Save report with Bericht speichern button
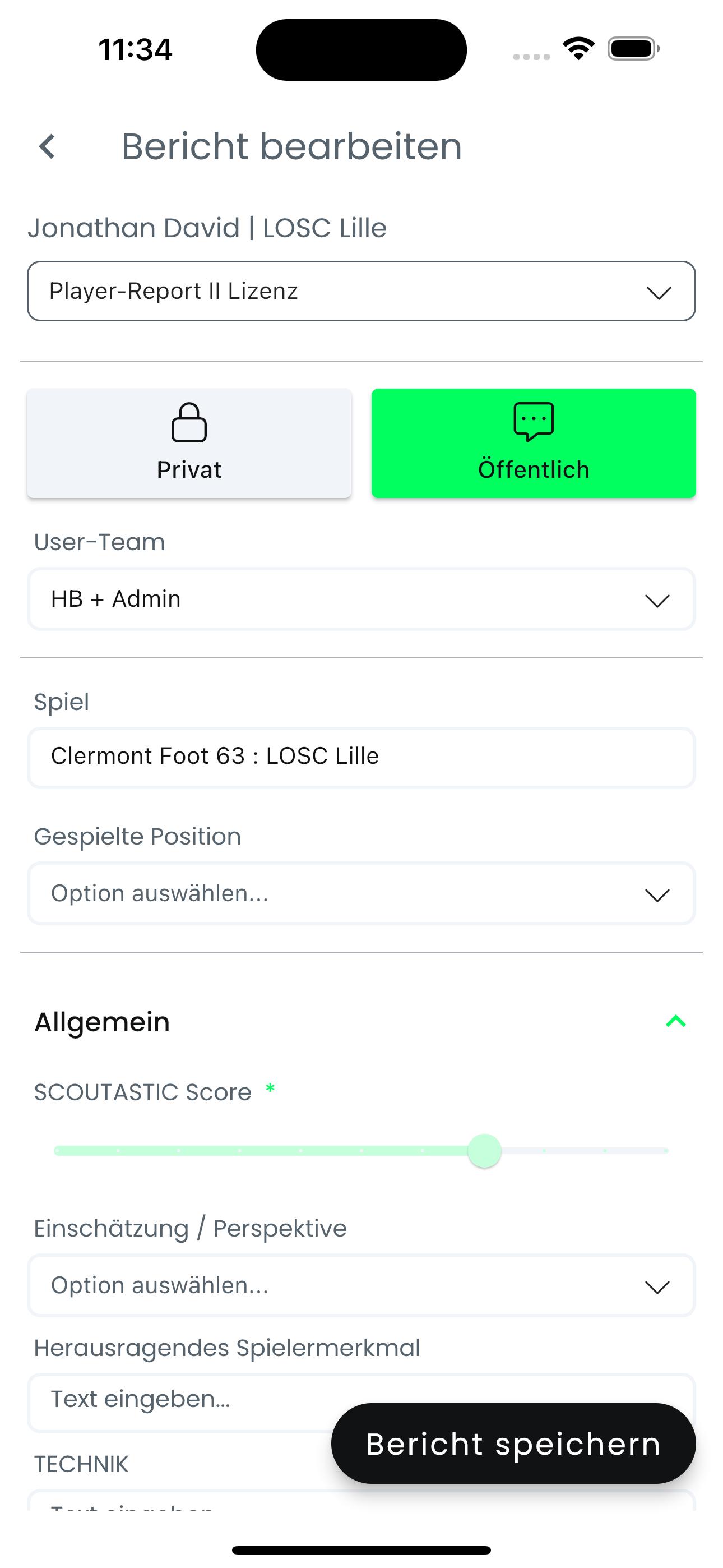The height and width of the screenshot is (1568, 723). tap(513, 1444)
